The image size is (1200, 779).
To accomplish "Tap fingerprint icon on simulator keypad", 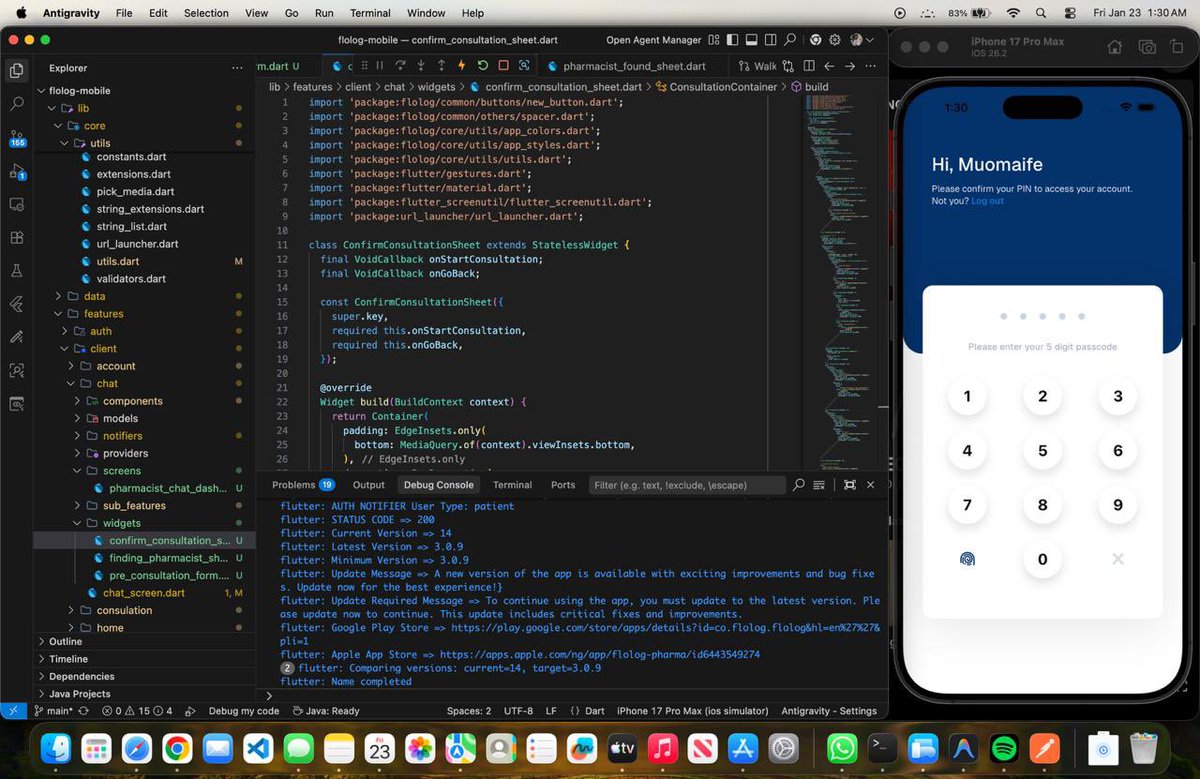I will click(x=967, y=559).
